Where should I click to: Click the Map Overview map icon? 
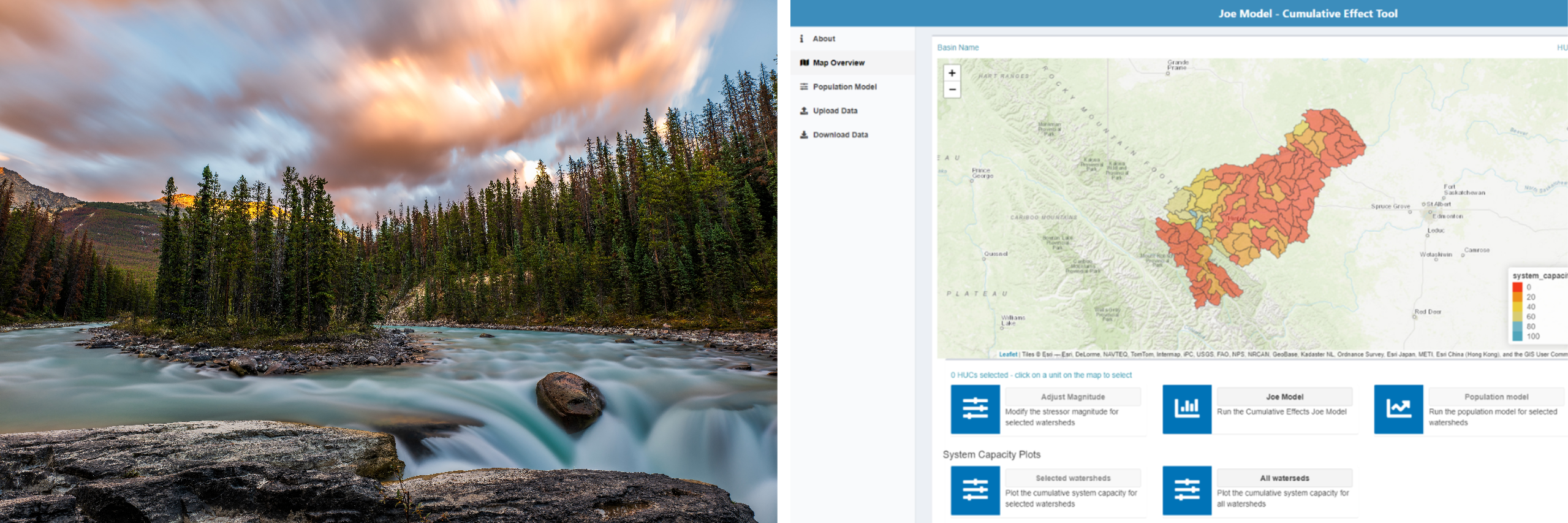[804, 63]
